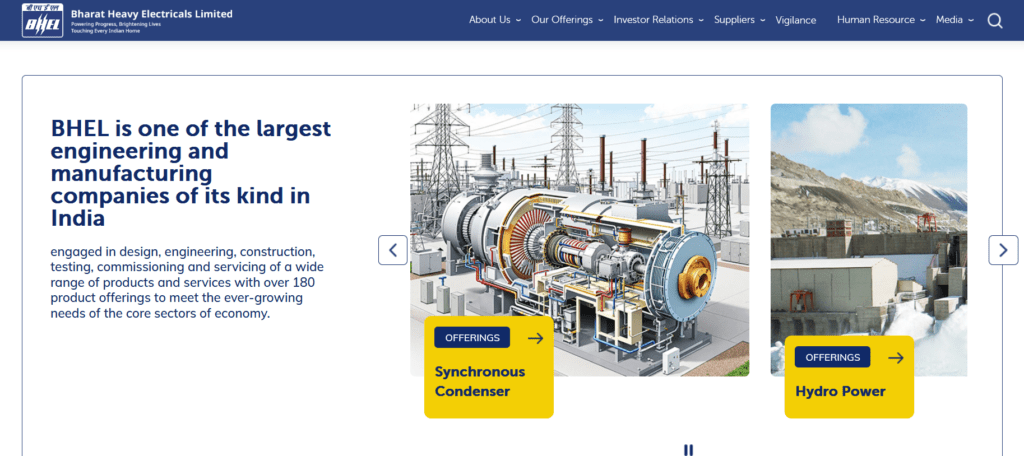Click arrow icon on Hydro Power card
The width and height of the screenshot is (1024, 456).
pyautogui.click(x=896, y=357)
